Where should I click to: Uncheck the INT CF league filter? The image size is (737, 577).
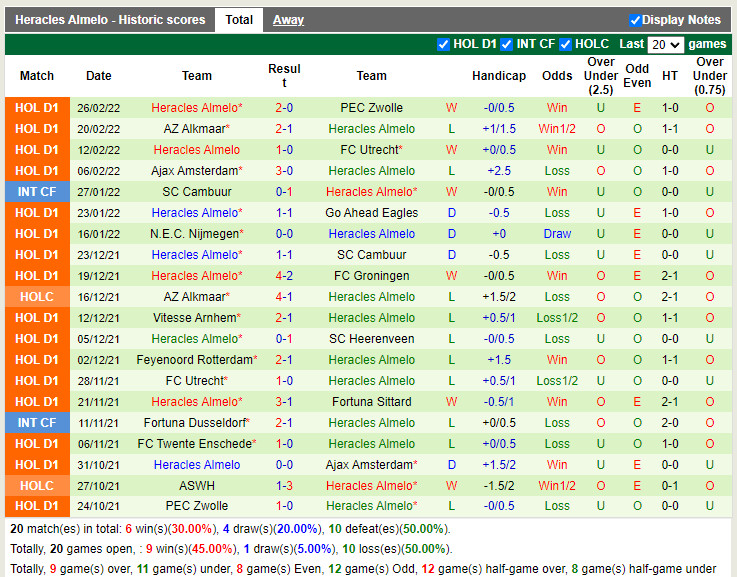coord(507,44)
